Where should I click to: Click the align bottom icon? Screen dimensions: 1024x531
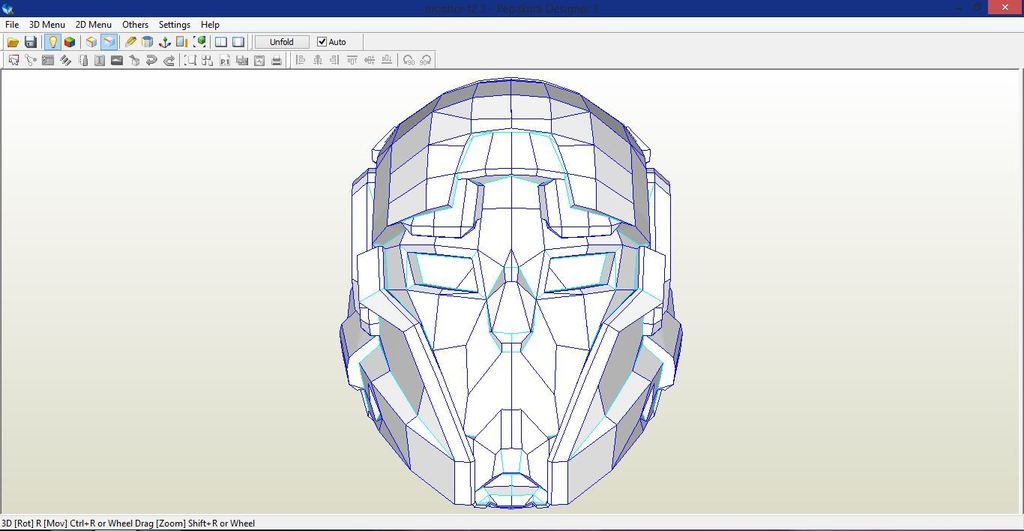(387, 60)
